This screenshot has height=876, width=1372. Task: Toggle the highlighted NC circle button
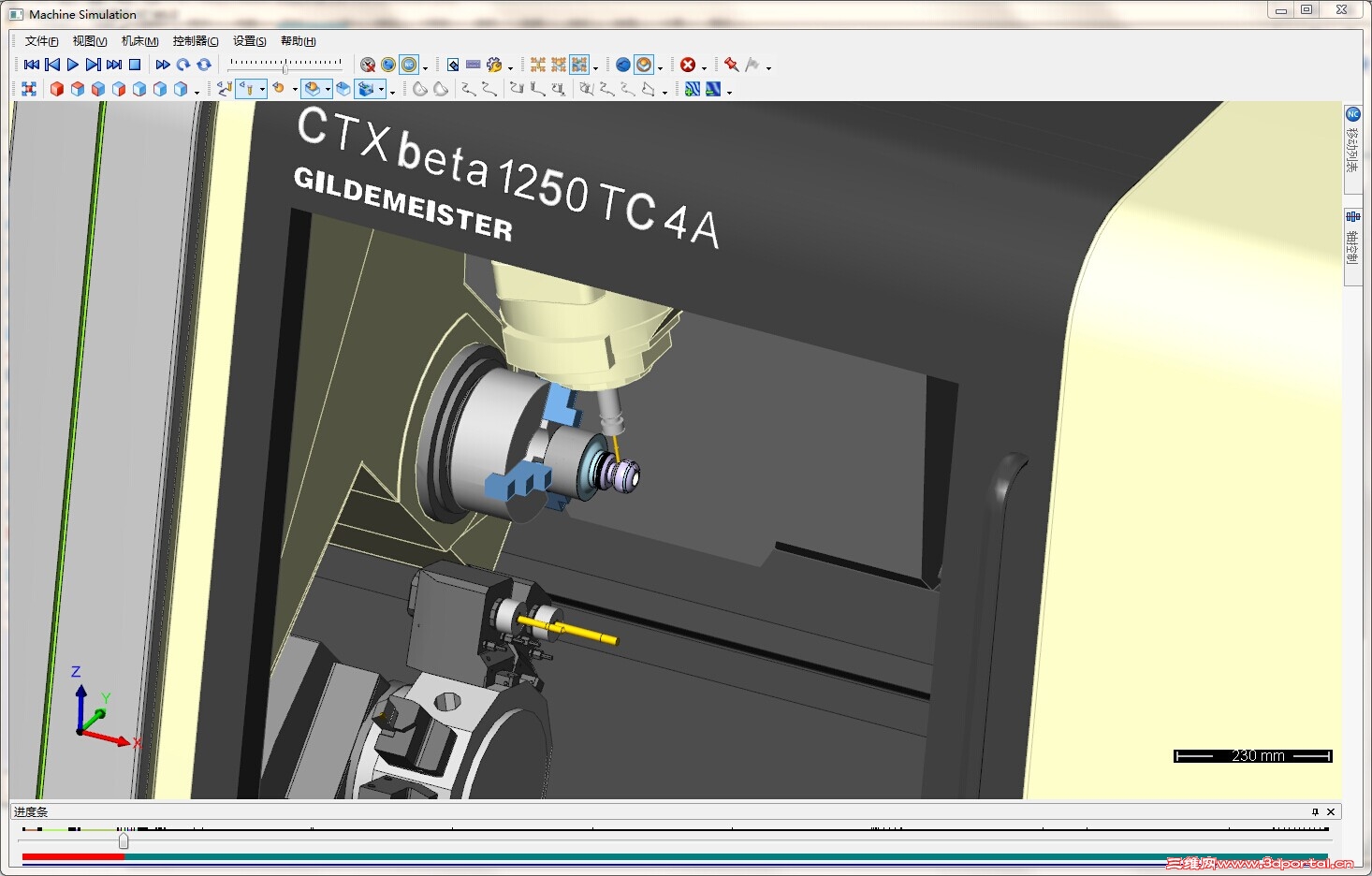409,65
